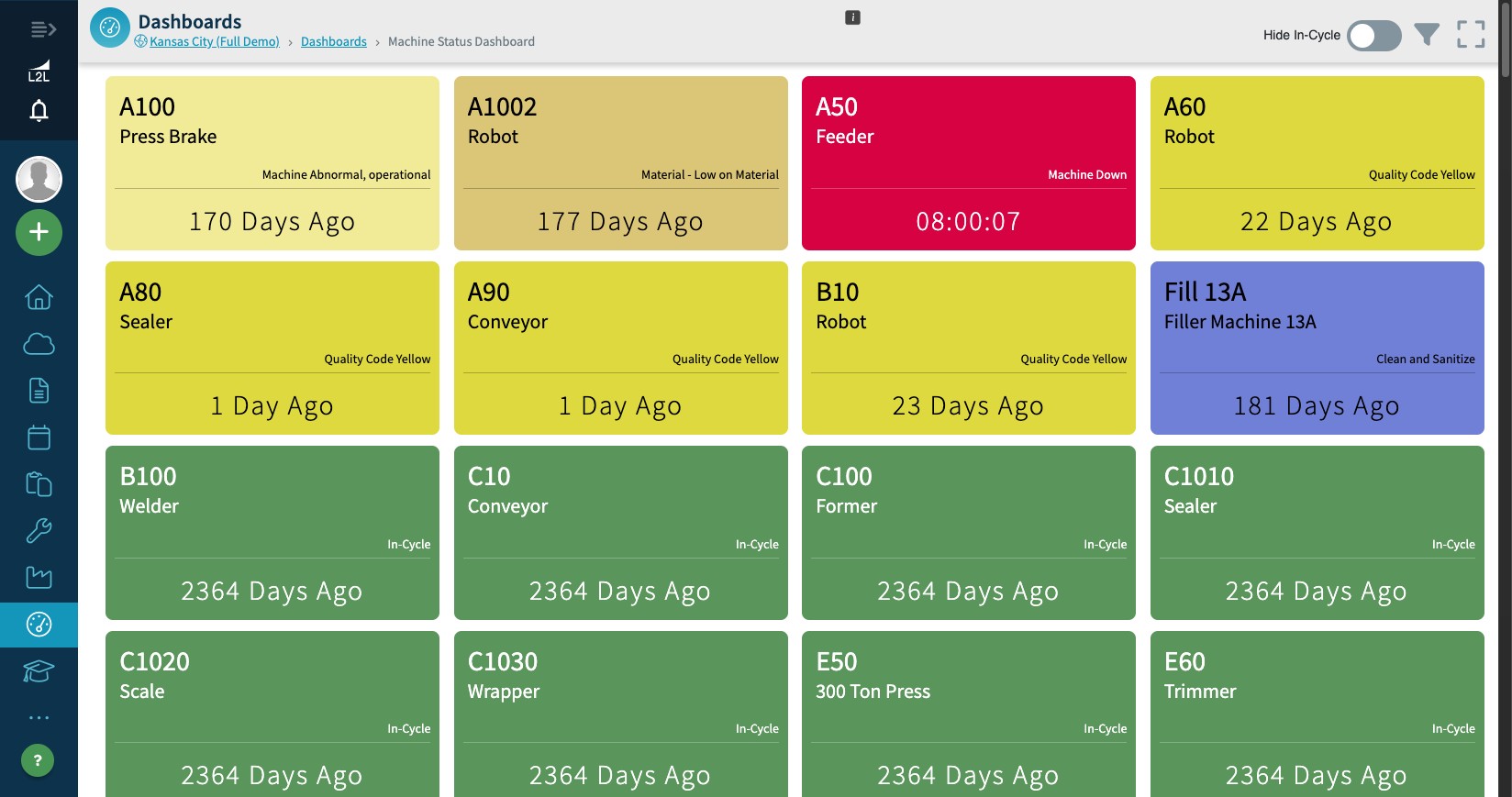This screenshot has height=797, width=1512.
Task: Open the A60 Robot machine card
Action: pyautogui.click(x=1317, y=163)
